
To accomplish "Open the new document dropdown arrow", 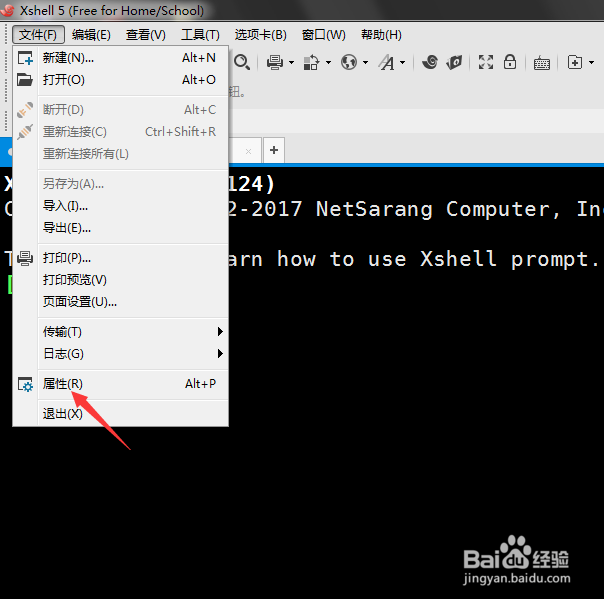I will click(x=591, y=62).
